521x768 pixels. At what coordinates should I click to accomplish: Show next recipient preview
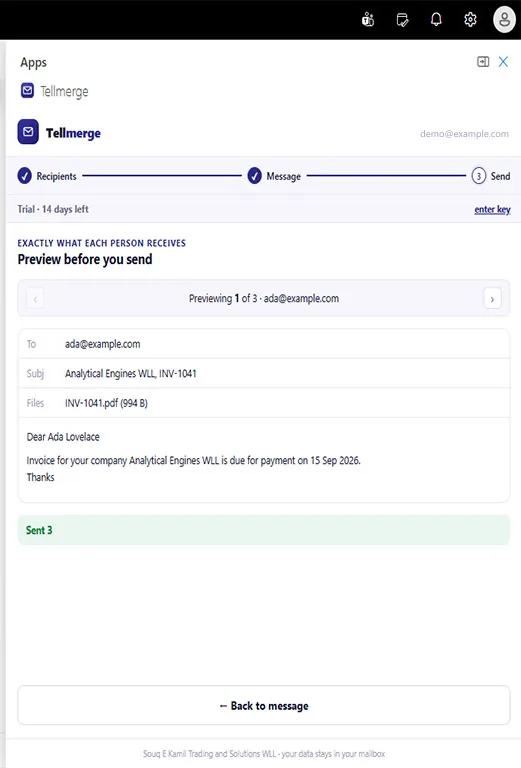coord(492,299)
